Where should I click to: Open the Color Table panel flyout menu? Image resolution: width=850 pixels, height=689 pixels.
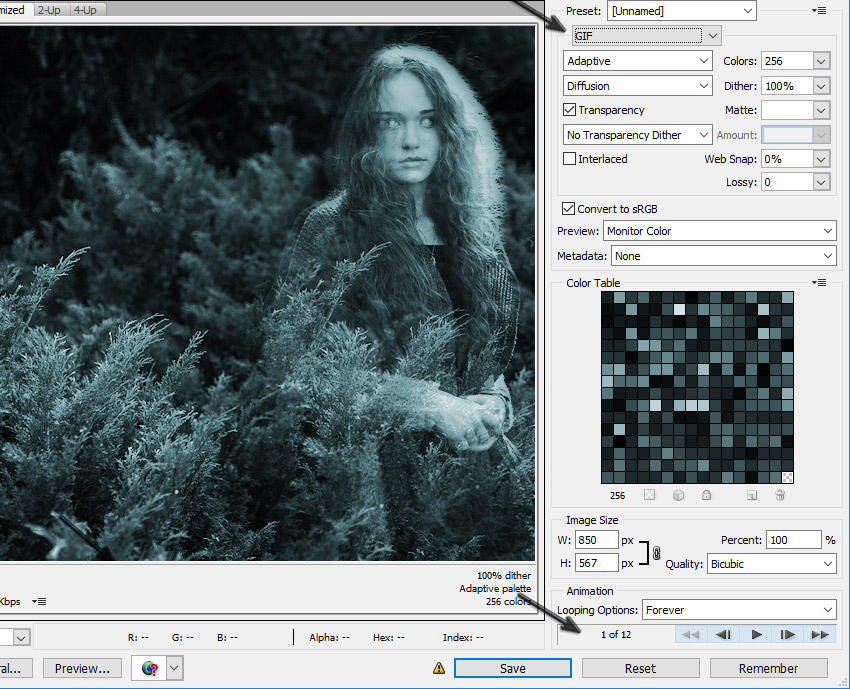(819, 282)
